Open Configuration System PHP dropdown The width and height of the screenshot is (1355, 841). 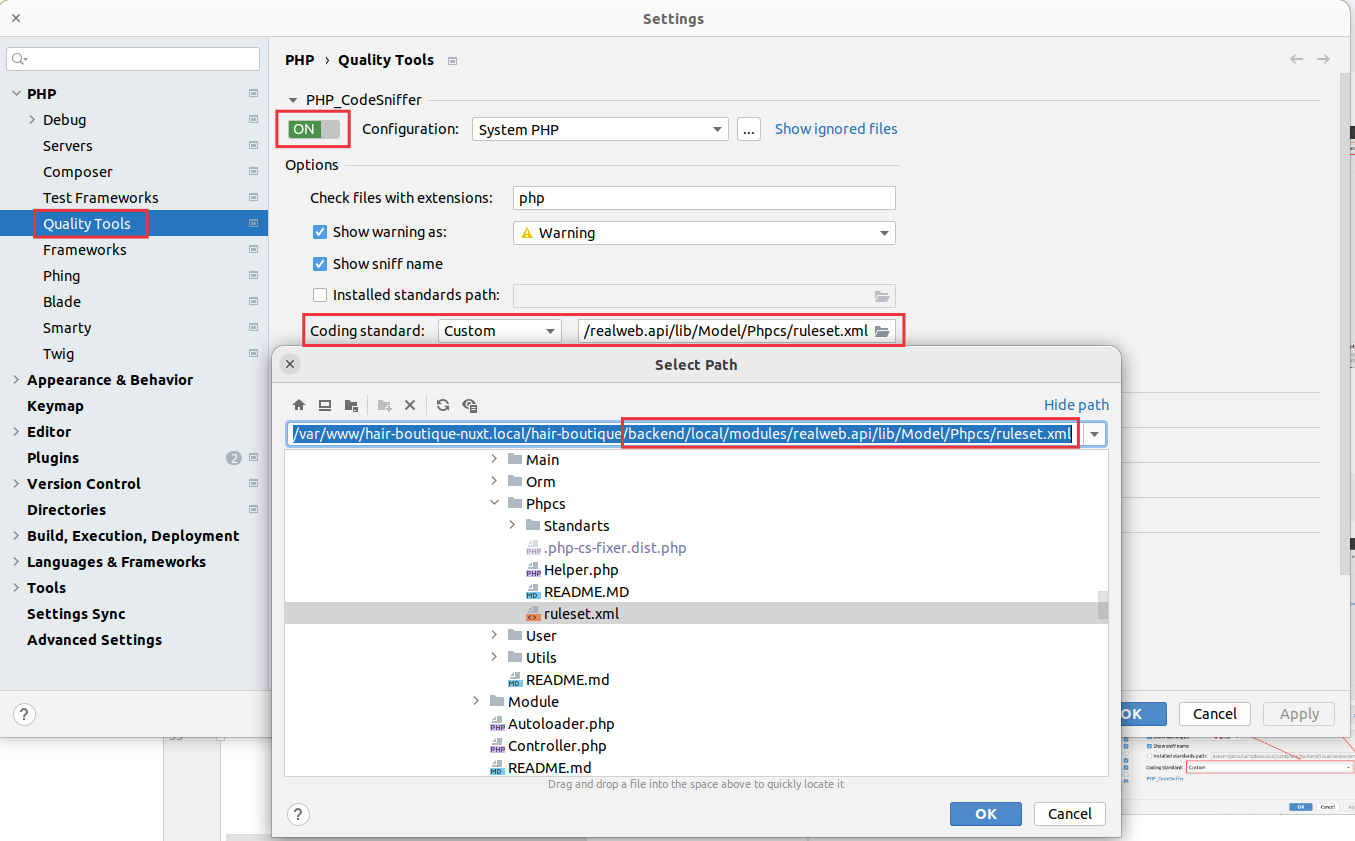point(601,129)
